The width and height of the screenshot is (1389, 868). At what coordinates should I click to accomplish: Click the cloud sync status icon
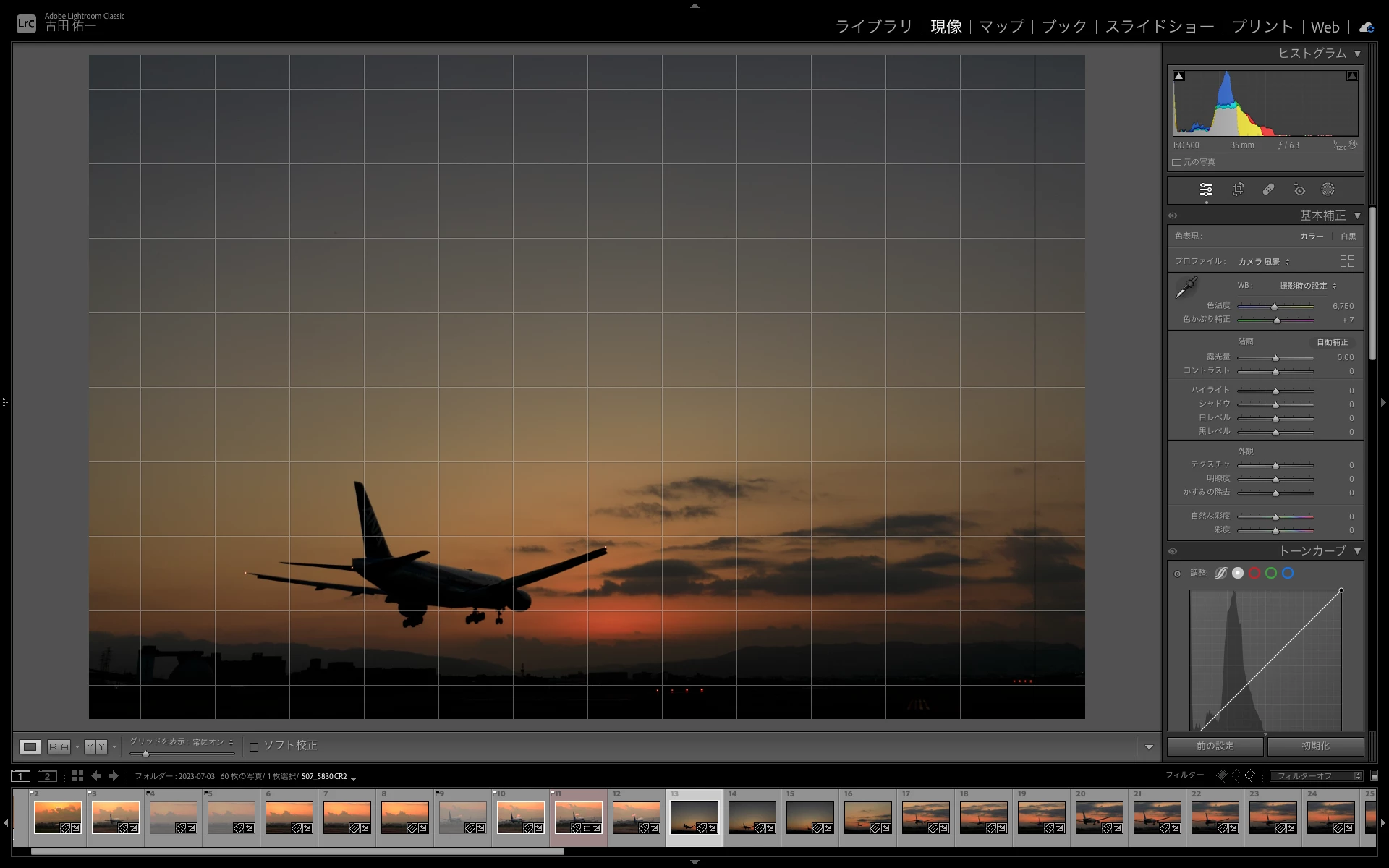click(1366, 27)
